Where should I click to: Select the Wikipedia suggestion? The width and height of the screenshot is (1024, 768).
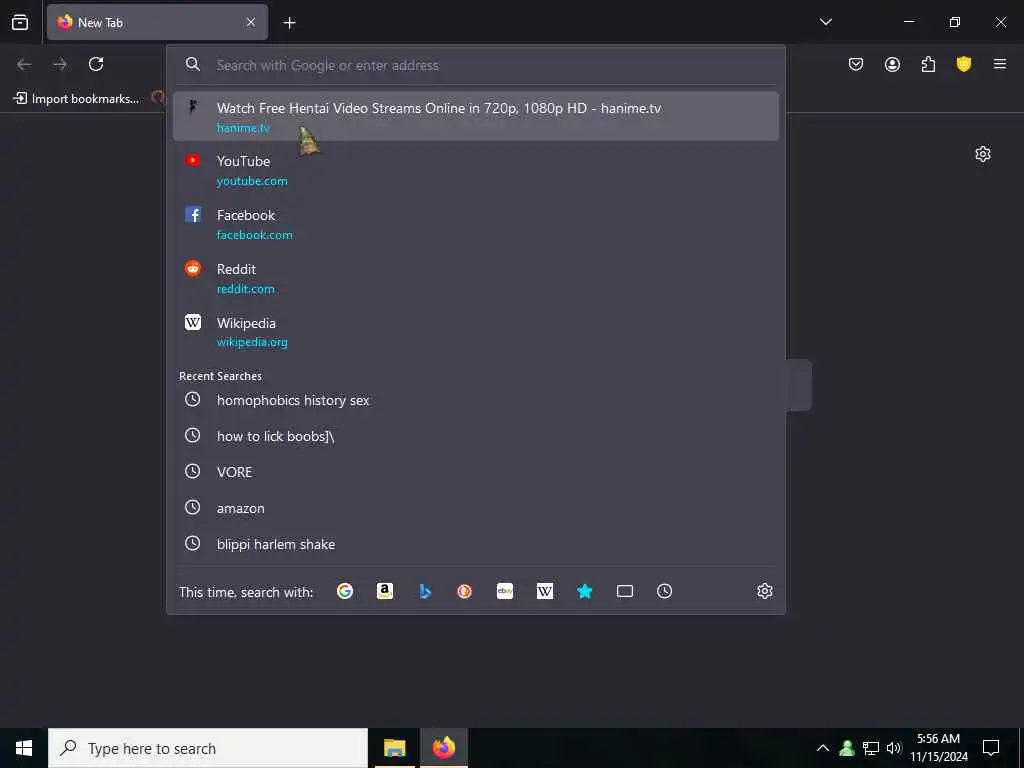coord(475,332)
